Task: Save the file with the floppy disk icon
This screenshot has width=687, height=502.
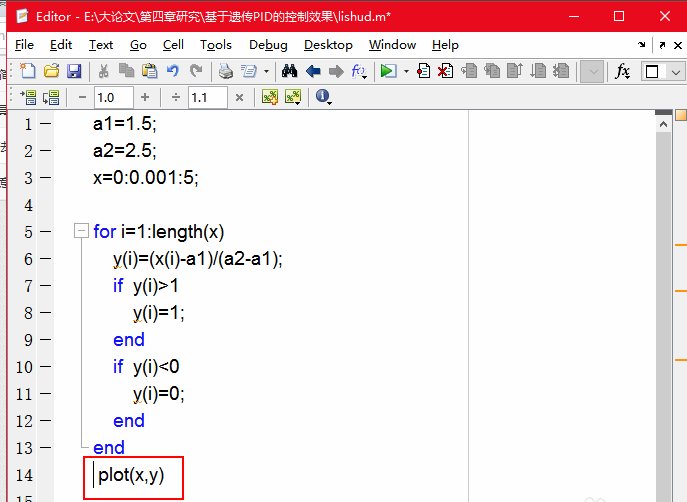Action: coord(74,71)
